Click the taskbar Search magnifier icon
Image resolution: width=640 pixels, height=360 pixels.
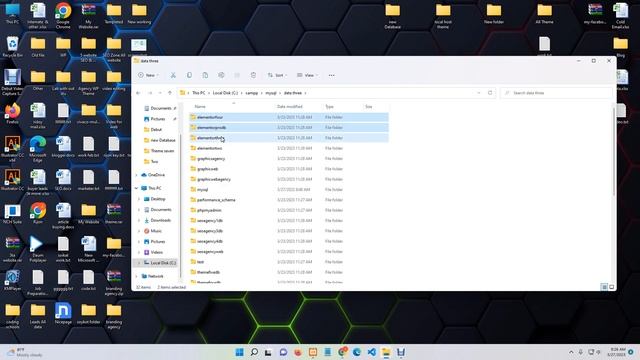(x=254, y=352)
